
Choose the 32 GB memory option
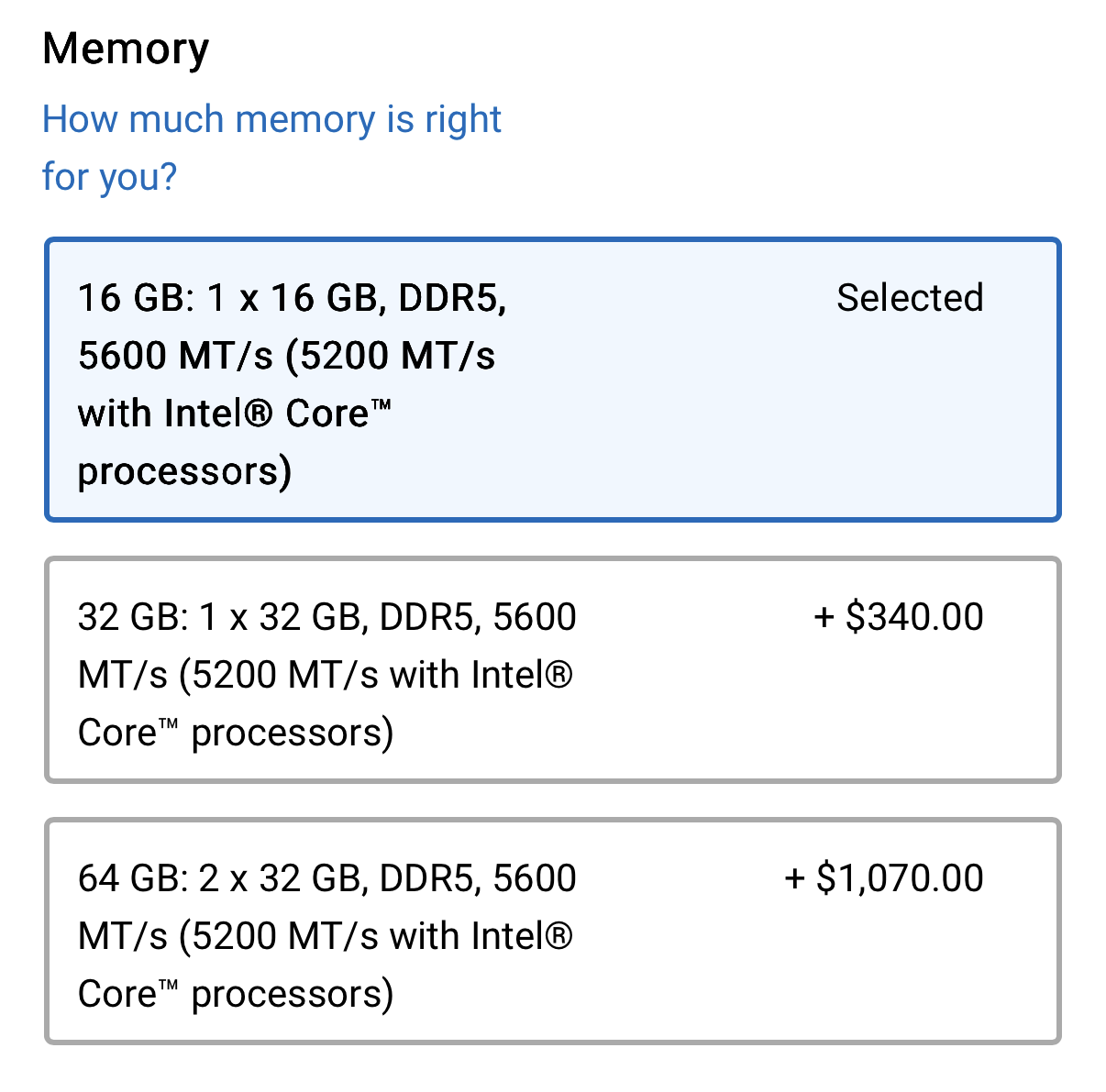[x=552, y=669]
